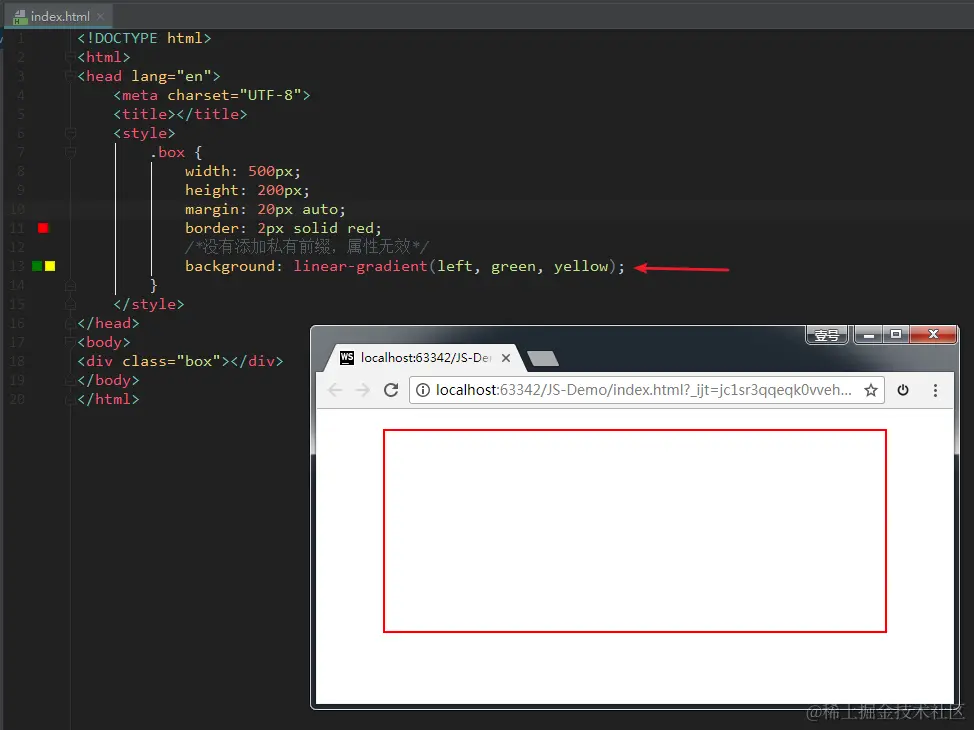Click the 壹号 profile button in browser
The height and width of the screenshot is (730, 974).
tap(827, 335)
